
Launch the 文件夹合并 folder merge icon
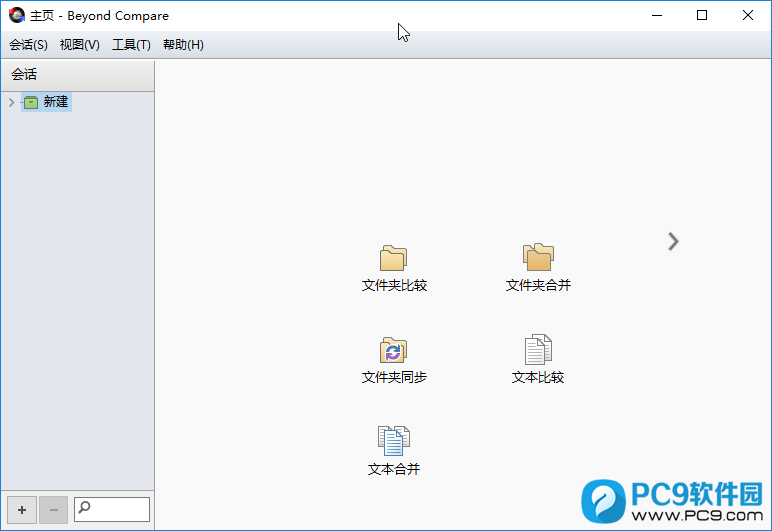tap(538, 258)
